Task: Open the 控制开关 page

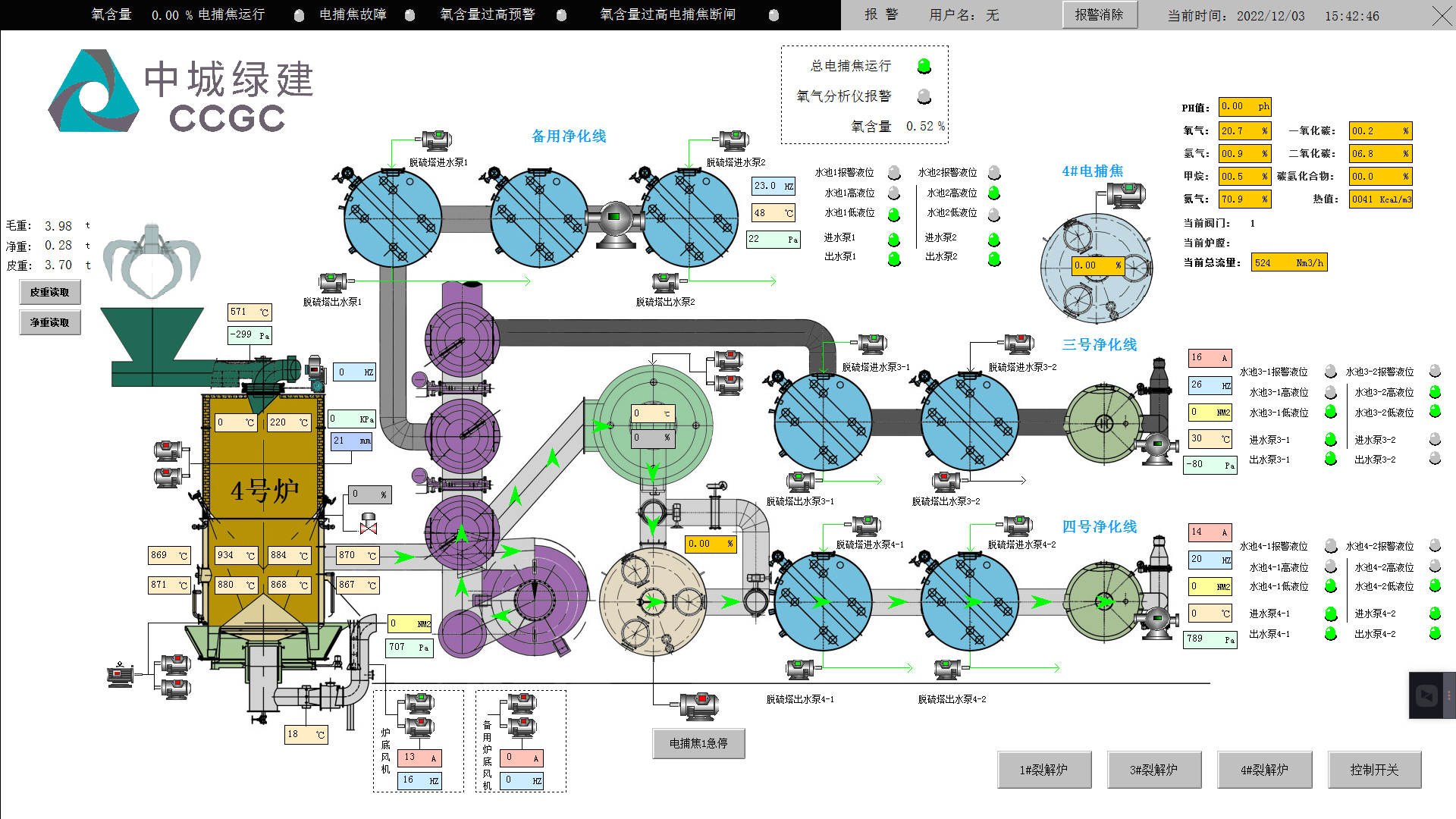Action: pos(1374,770)
